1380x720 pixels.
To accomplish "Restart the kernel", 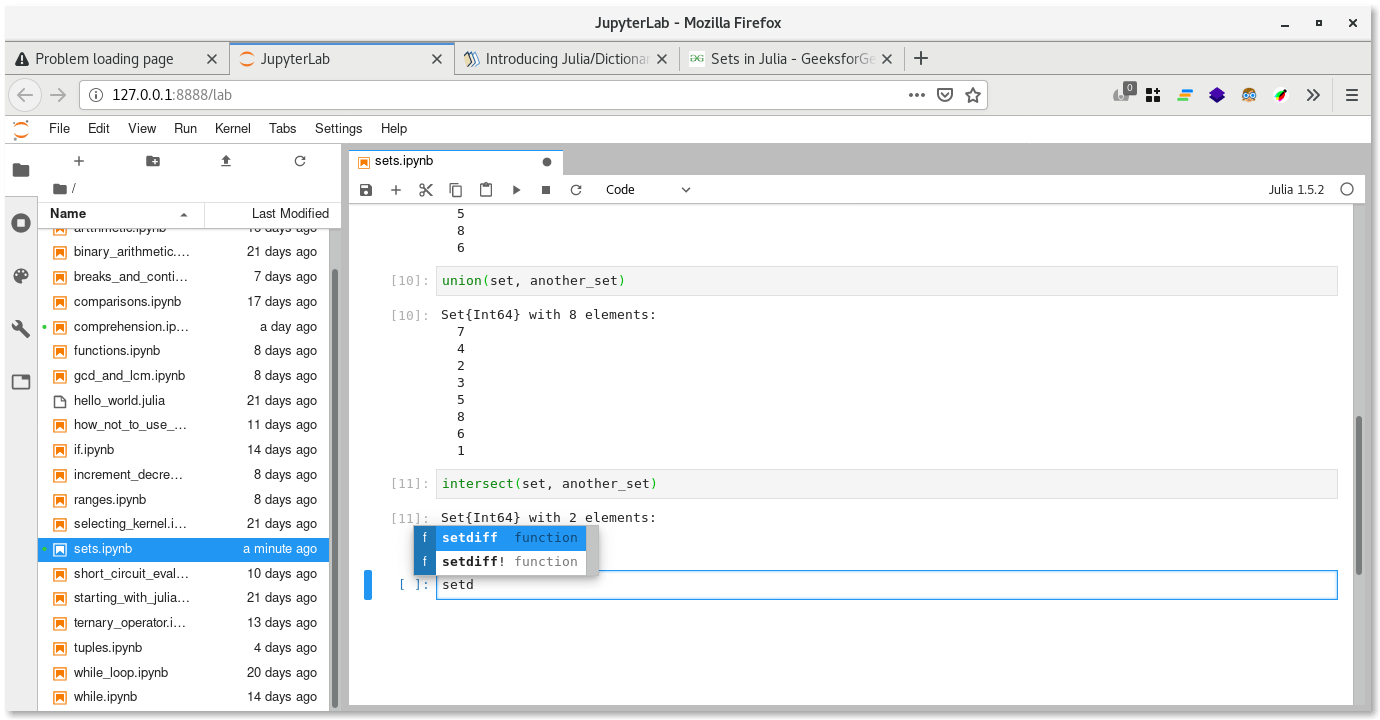I will coord(576,189).
